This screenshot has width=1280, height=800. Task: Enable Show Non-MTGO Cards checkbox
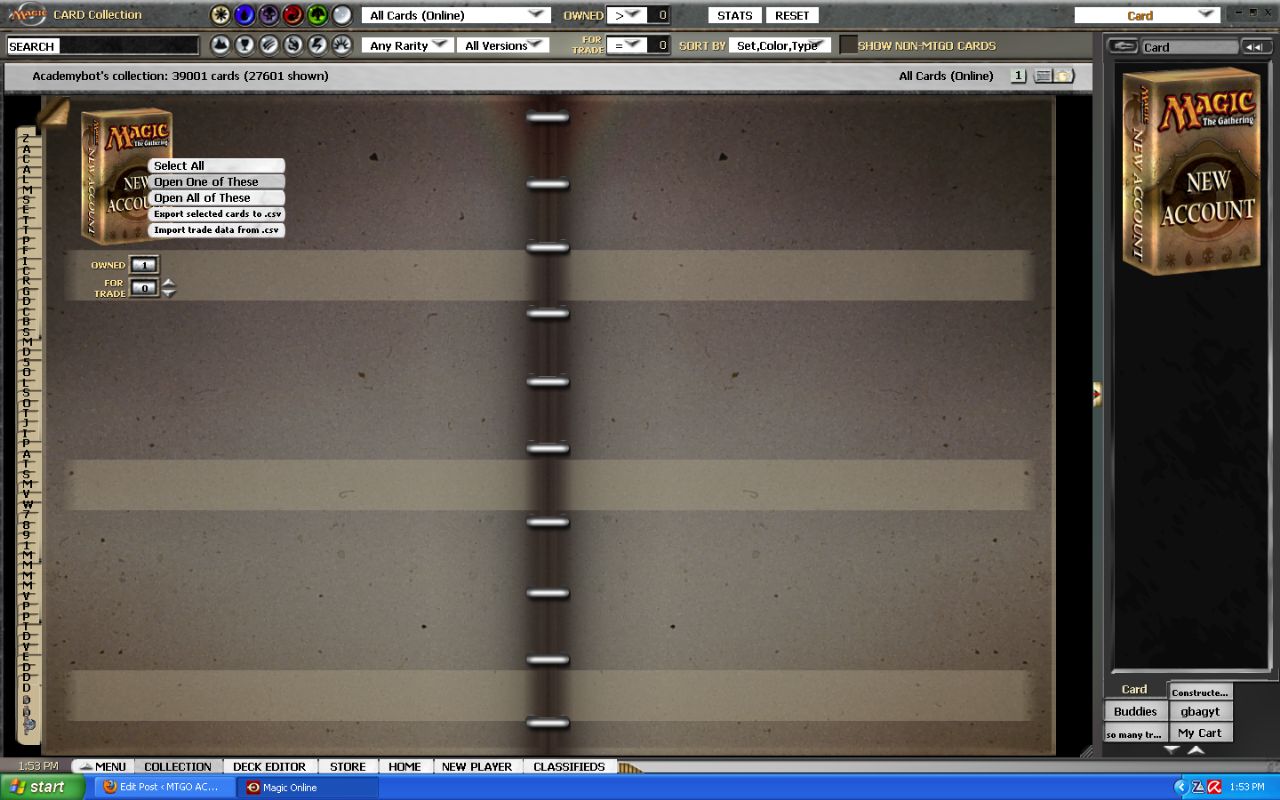pyautogui.click(x=848, y=45)
